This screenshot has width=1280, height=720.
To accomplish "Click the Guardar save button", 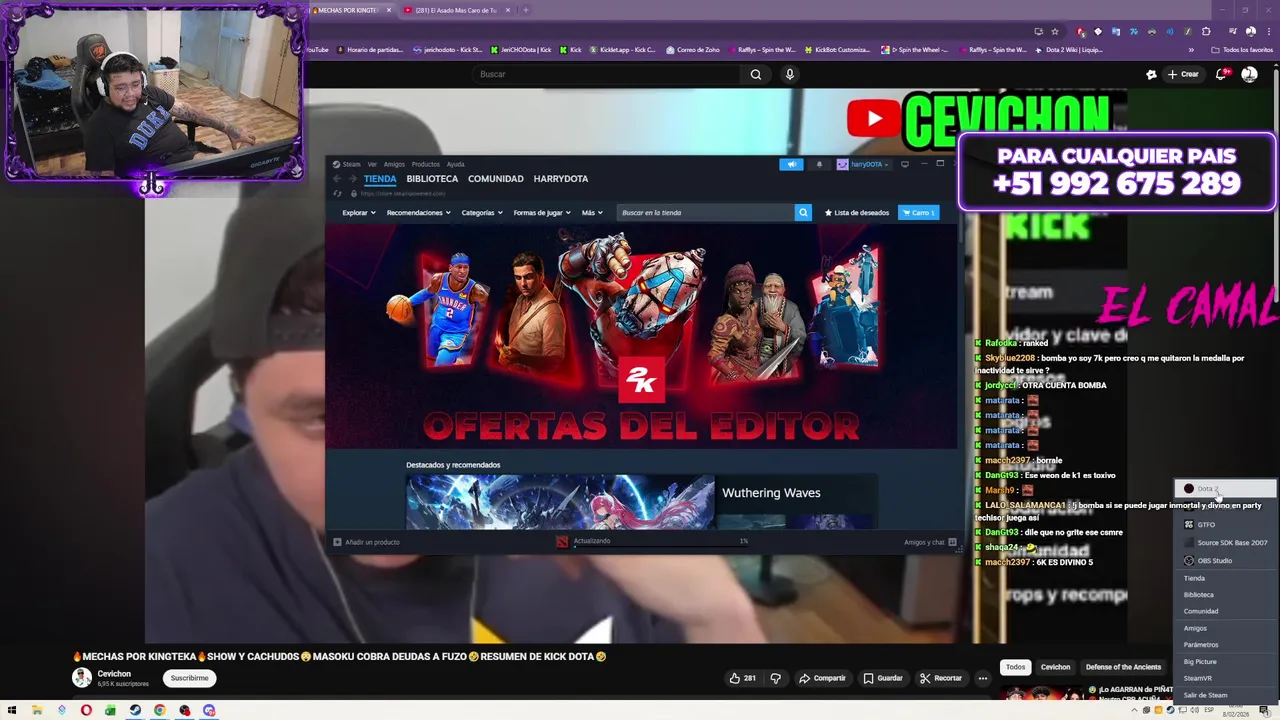I will [883, 678].
